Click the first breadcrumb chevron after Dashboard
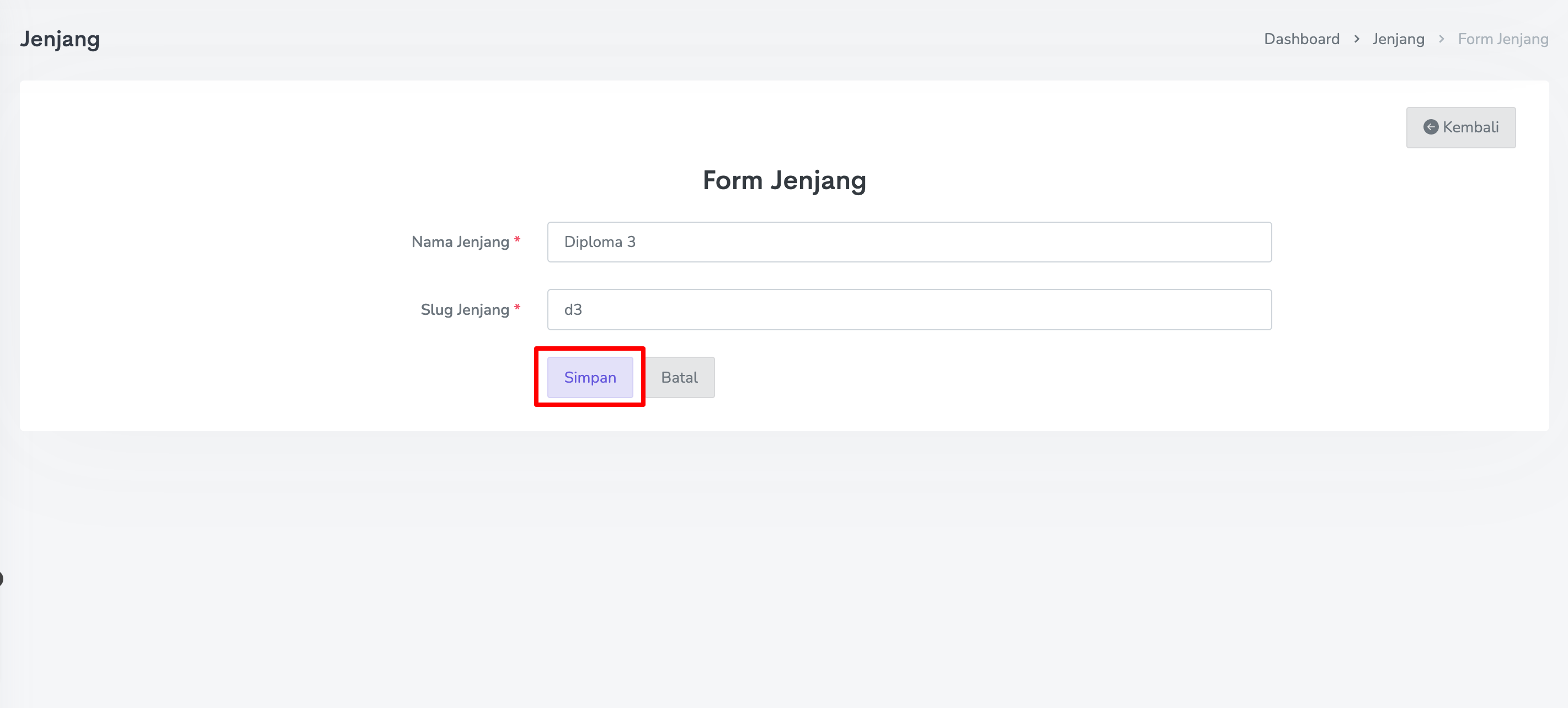 coord(1356,39)
